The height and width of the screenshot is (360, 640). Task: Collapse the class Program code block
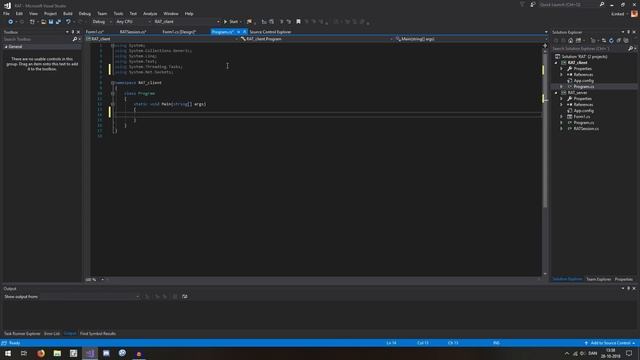113,93
